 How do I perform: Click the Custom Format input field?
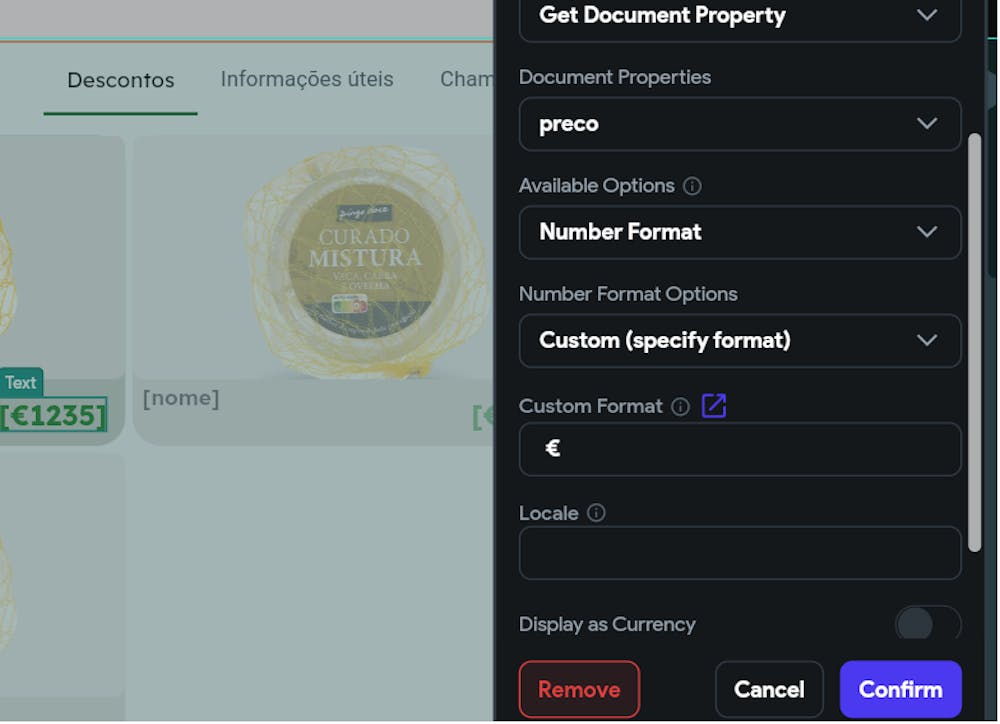[740, 449]
